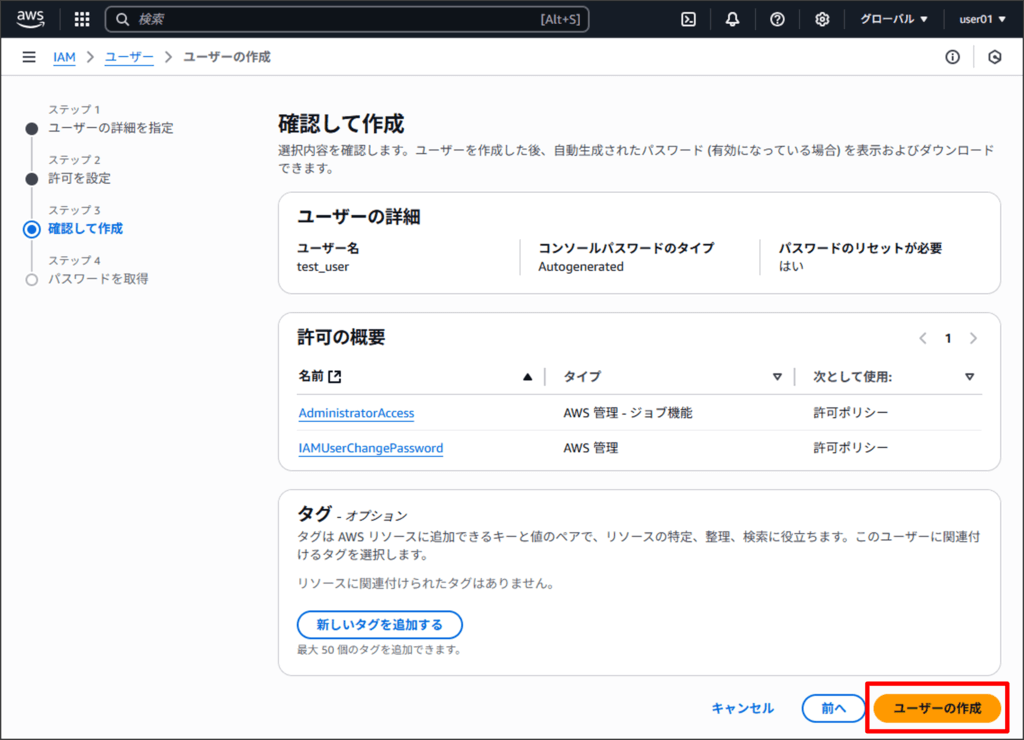Go to IAM breadcrumb link
This screenshot has height=740, width=1024.
coord(64,57)
